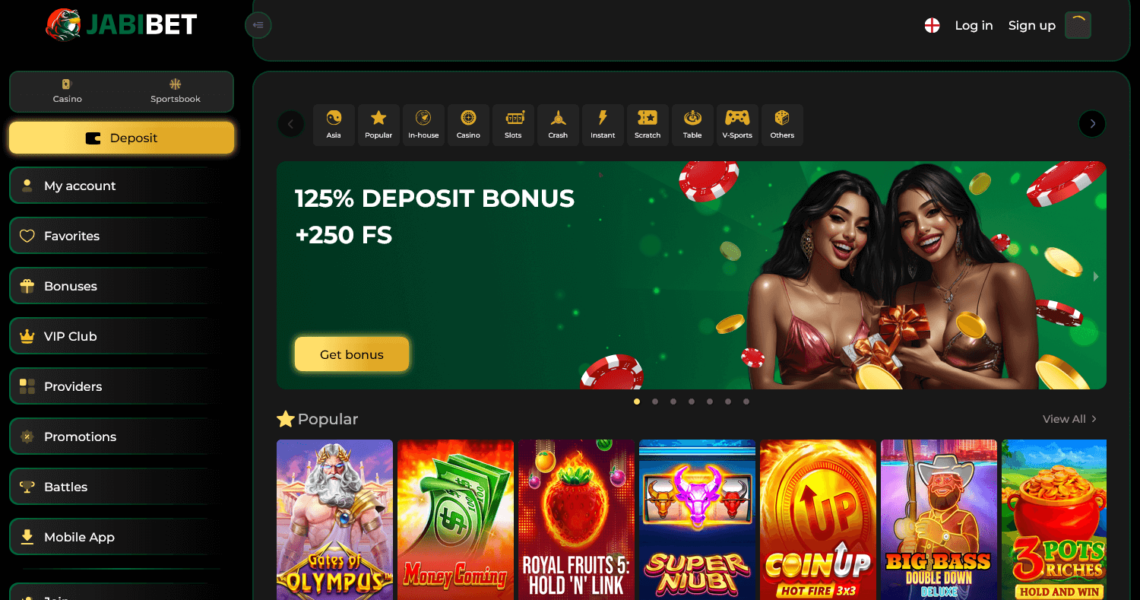Open the Sign up link
The height and width of the screenshot is (600, 1140).
[x=1031, y=25]
